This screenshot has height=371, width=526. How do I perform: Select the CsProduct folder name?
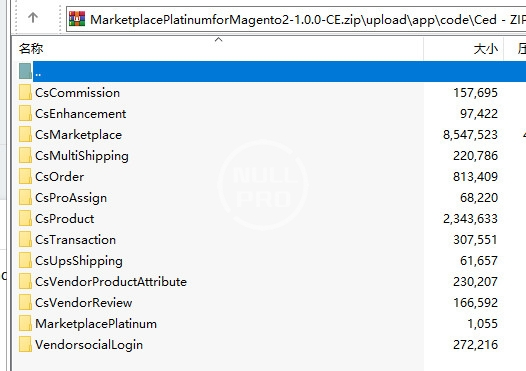pos(65,219)
